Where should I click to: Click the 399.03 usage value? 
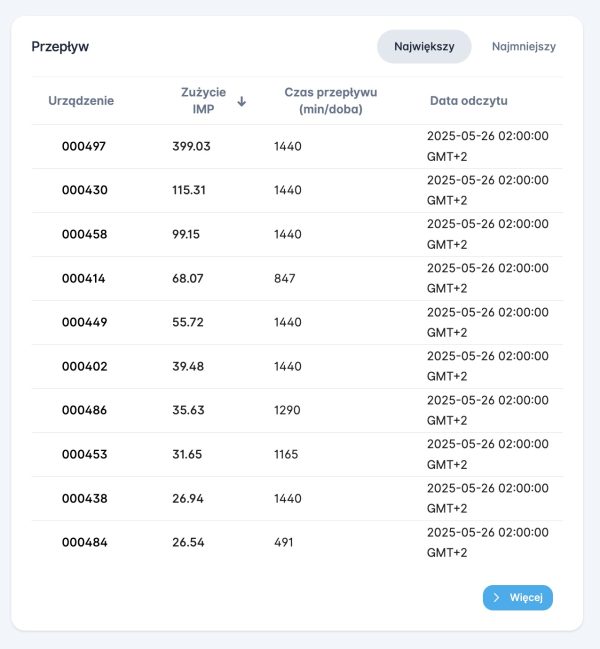tap(191, 146)
